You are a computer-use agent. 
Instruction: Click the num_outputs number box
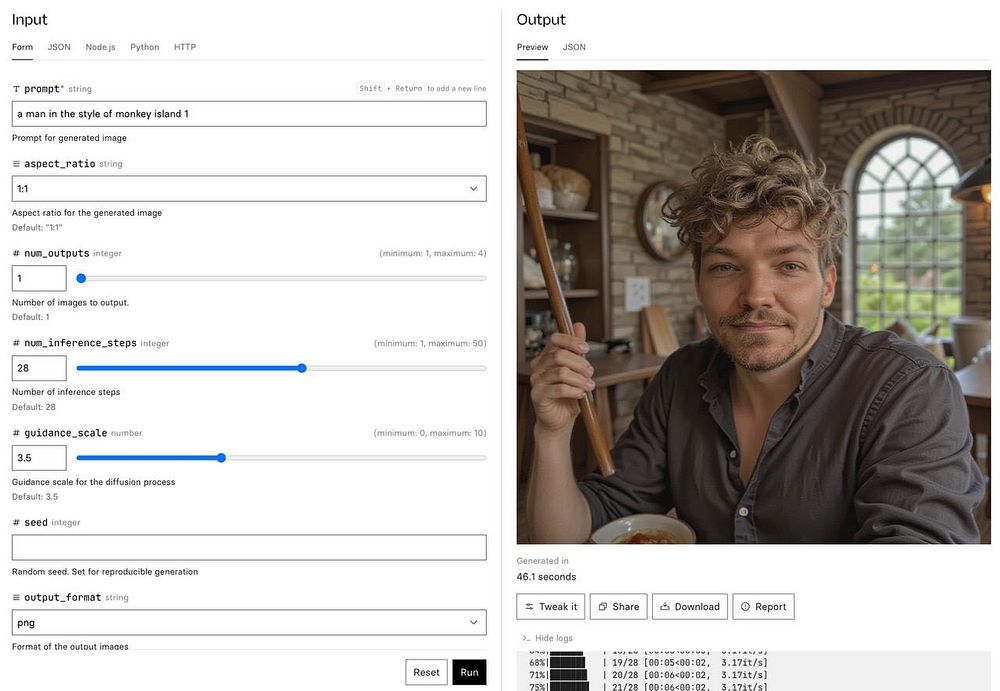[x=39, y=278]
